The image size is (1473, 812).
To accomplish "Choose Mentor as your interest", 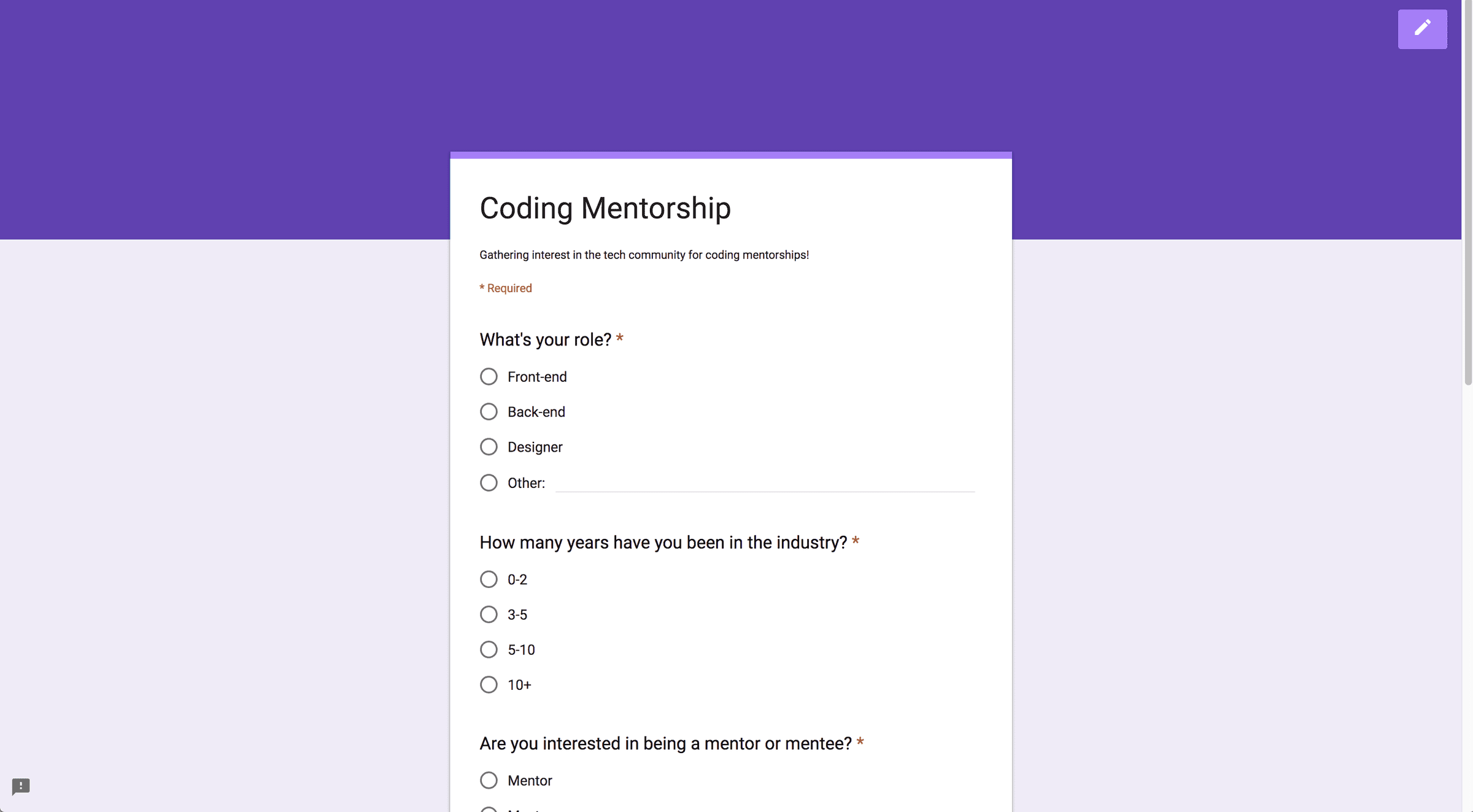I will coord(489,779).
